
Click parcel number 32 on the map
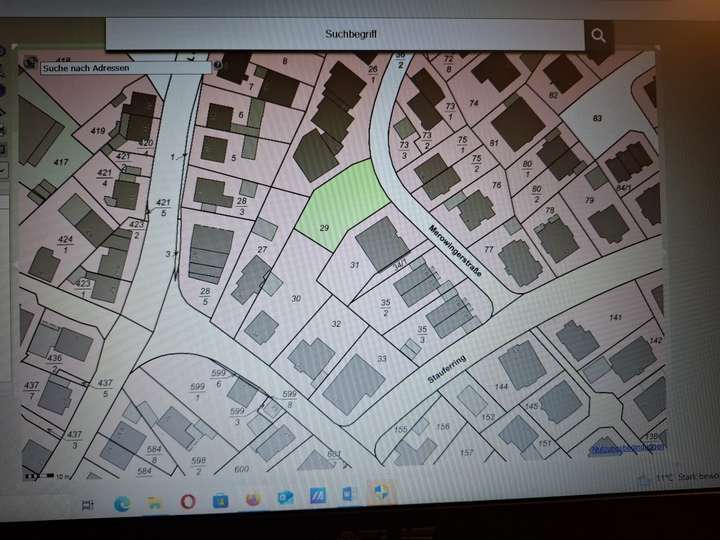(x=336, y=324)
